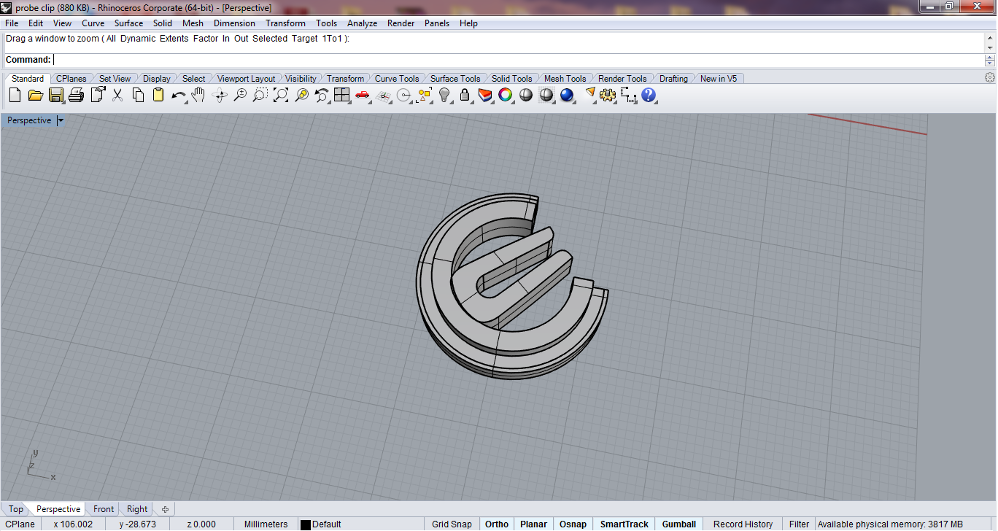Click the New file icon
The image size is (998, 531).
[15, 96]
